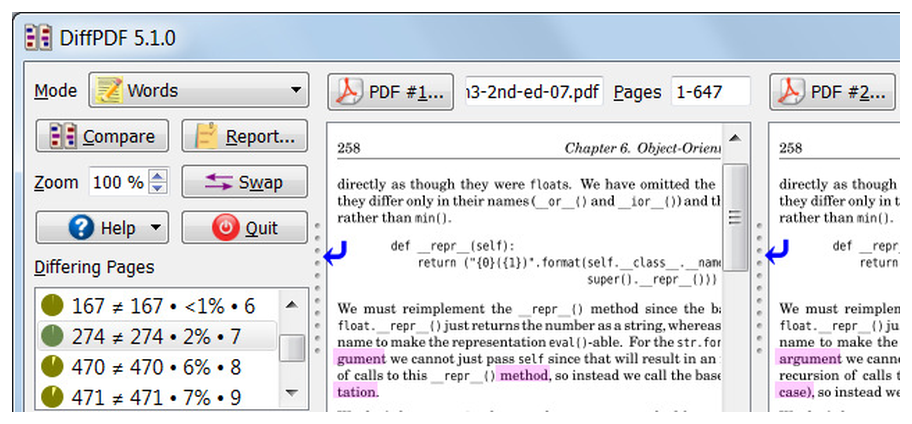Click pie icon beside page 167 entry
912x424 pixels.
(52, 305)
